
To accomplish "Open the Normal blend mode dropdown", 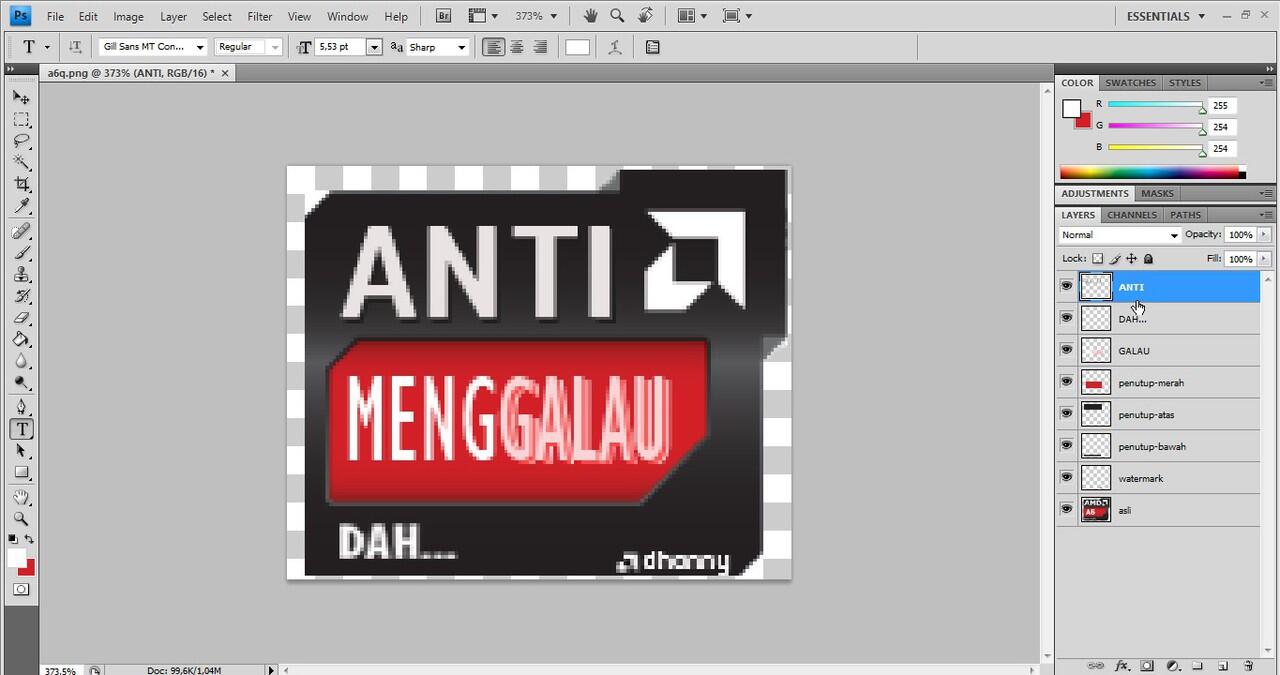I will (x=1120, y=235).
